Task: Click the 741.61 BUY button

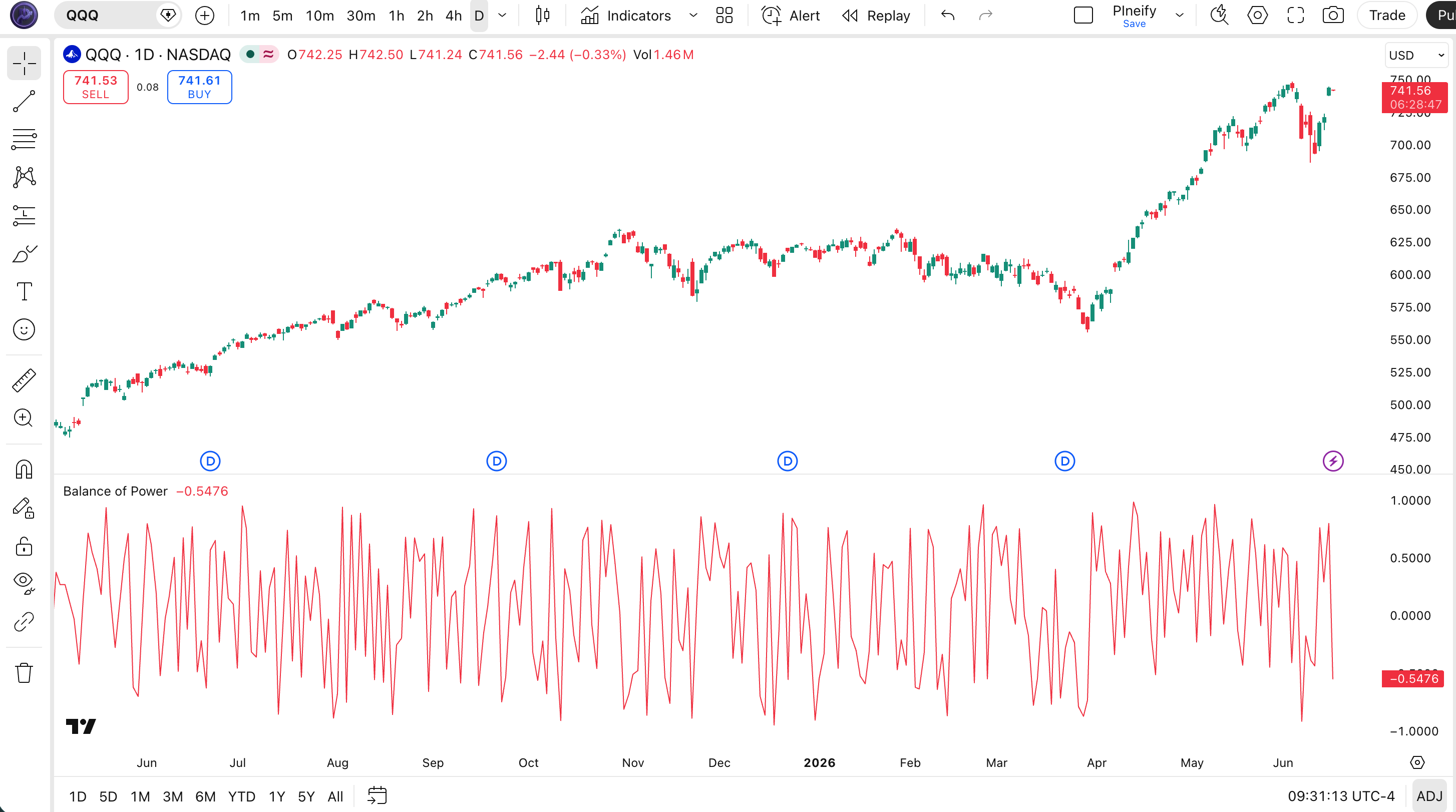Action: pos(199,87)
